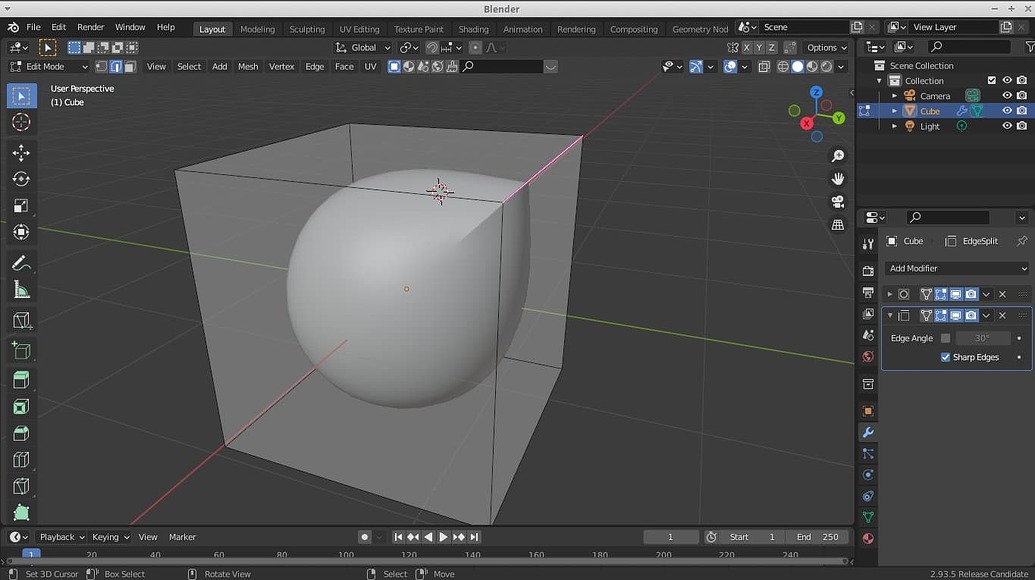Select the Move tool
Screen dimensions: 1035x580
(x=21, y=153)
